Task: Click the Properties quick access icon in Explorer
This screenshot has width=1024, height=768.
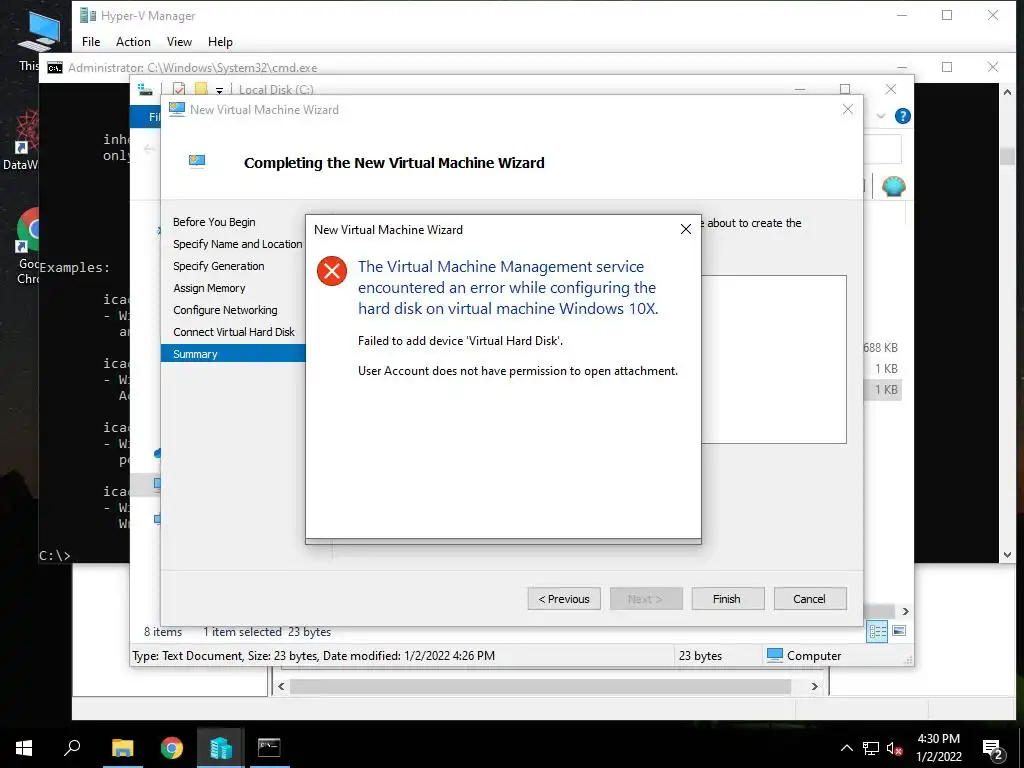Action: pyautogui.click(x=179, y=89)
